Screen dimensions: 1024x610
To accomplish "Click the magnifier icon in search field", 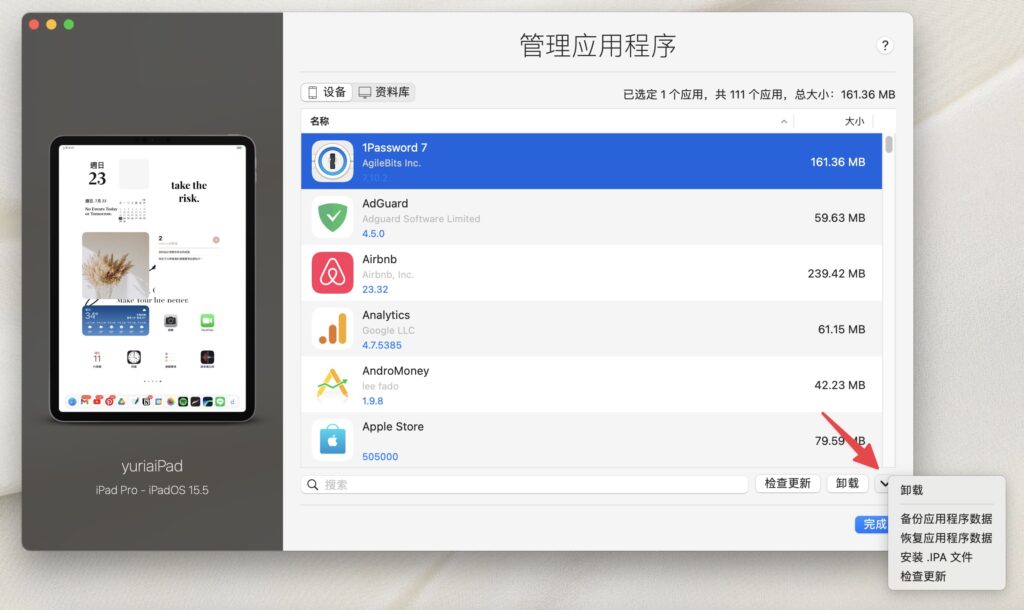I will point(313,485).
